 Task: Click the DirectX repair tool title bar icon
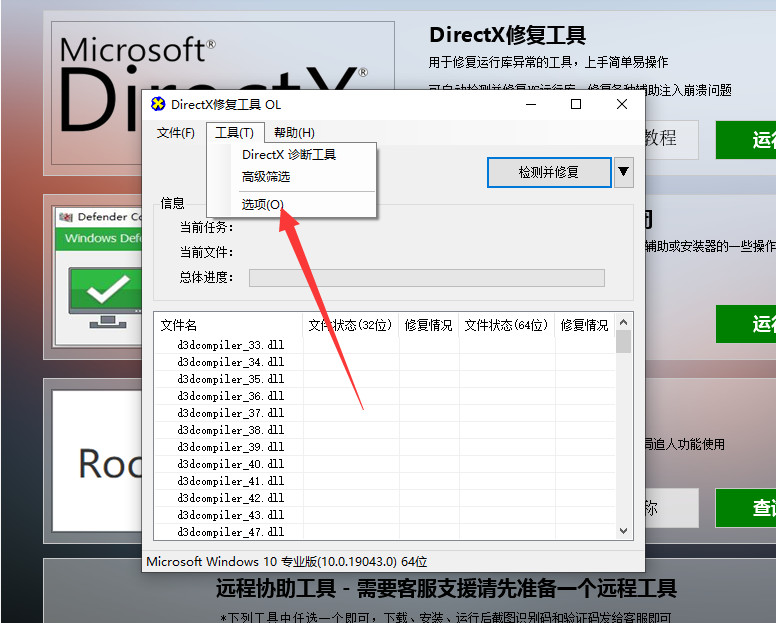click(x=157, y=104)
